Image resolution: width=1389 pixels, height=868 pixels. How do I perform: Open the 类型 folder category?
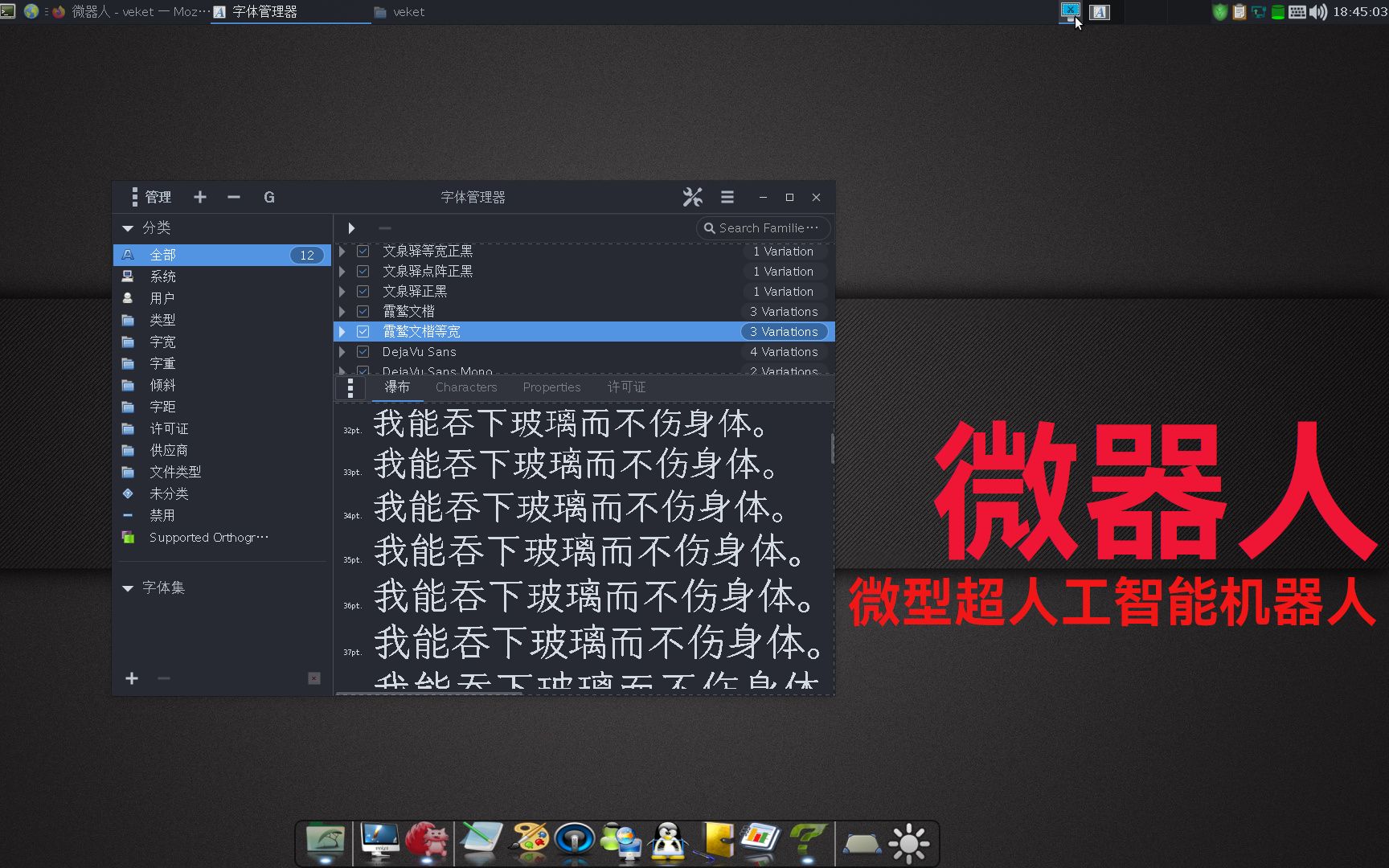tap(222, 320)
